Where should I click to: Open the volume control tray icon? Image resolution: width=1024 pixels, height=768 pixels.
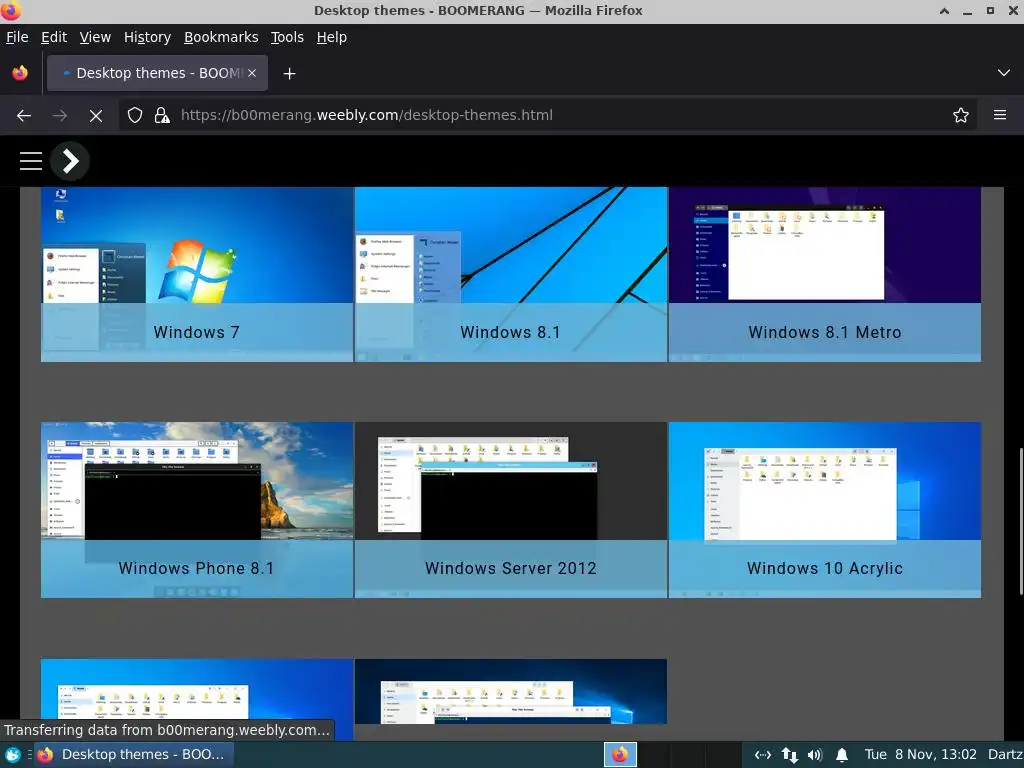(x=815, y=755)
